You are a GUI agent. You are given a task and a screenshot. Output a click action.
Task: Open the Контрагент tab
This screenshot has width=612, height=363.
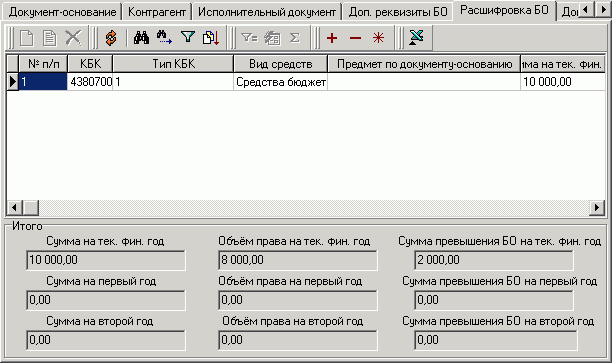point(157,12)
